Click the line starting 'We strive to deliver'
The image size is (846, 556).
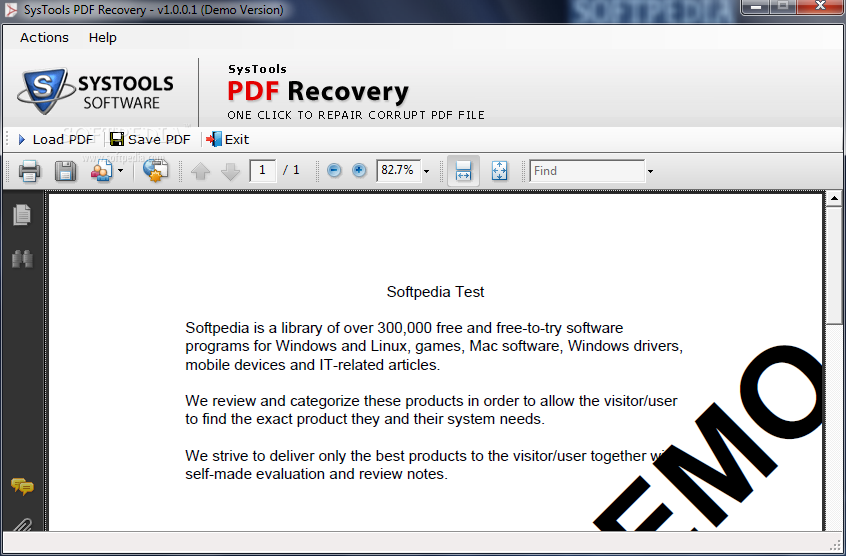click(x=426, y=456)
